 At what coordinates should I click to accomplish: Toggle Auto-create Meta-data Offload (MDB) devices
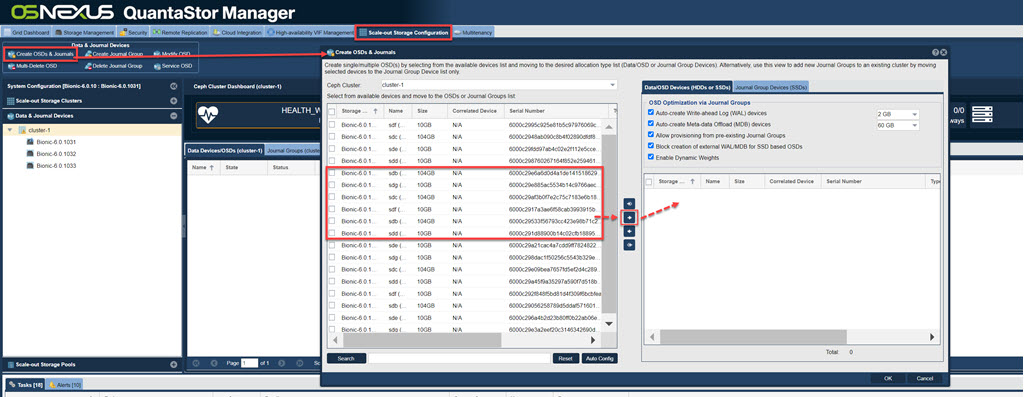(650, 123)
